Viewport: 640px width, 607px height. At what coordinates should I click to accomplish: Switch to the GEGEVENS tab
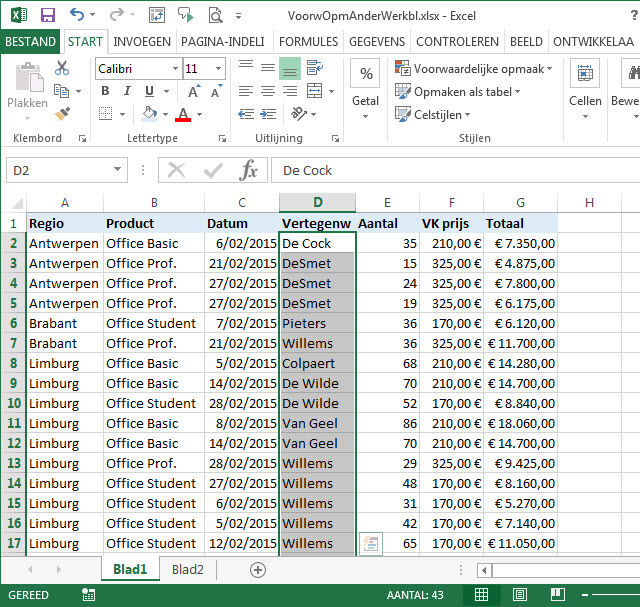(377, 42)
